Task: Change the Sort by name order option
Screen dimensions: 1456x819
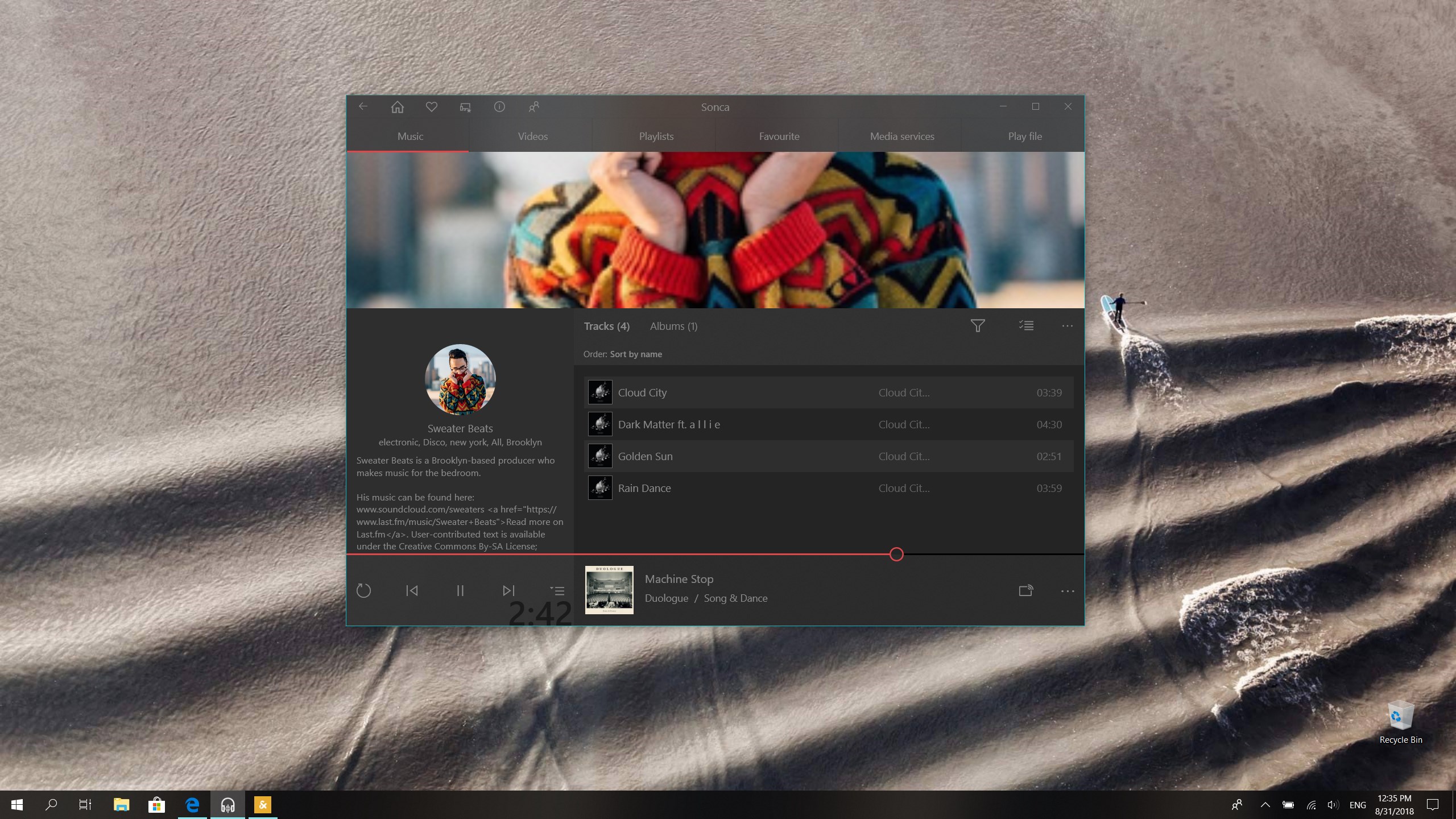Action: coord(635,354)
